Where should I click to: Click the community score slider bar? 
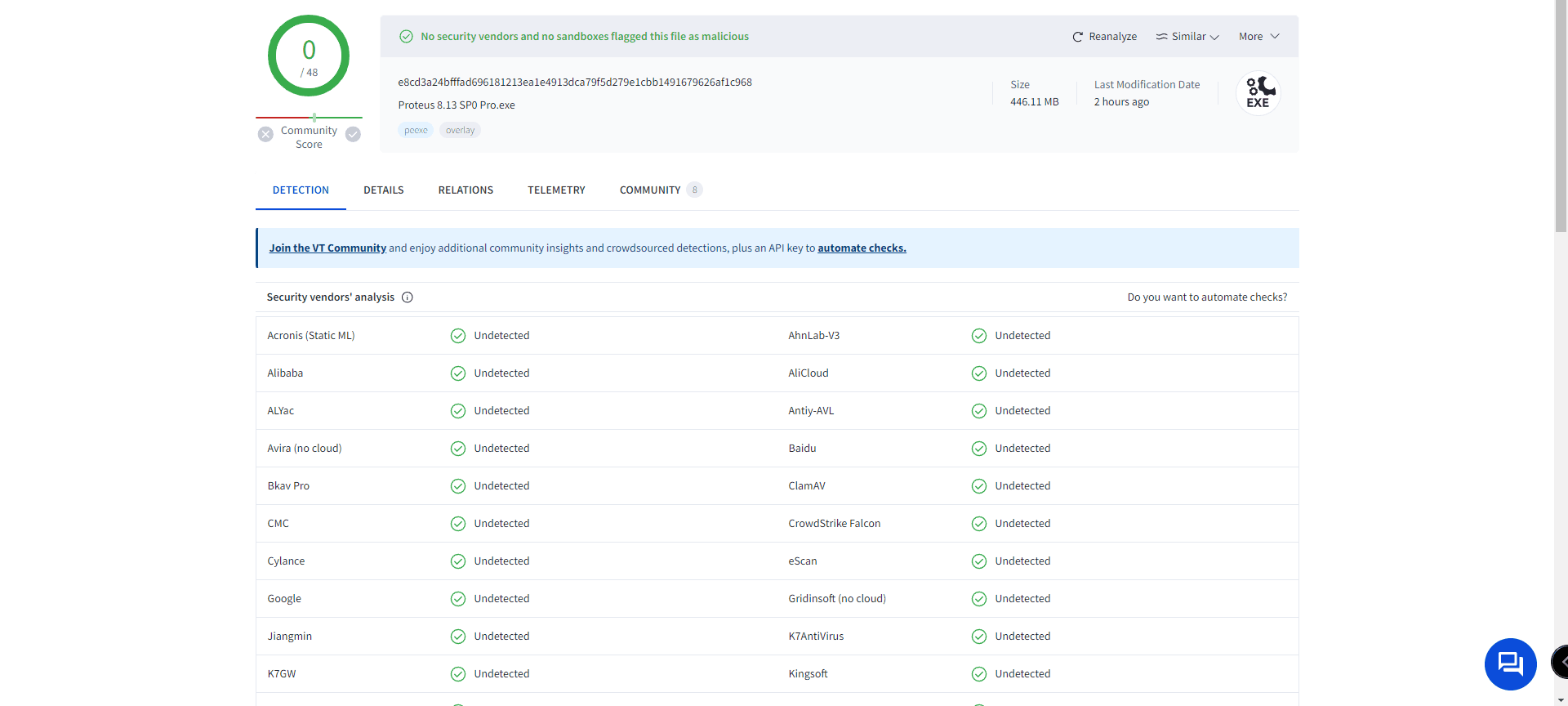(x=309, y=118)
